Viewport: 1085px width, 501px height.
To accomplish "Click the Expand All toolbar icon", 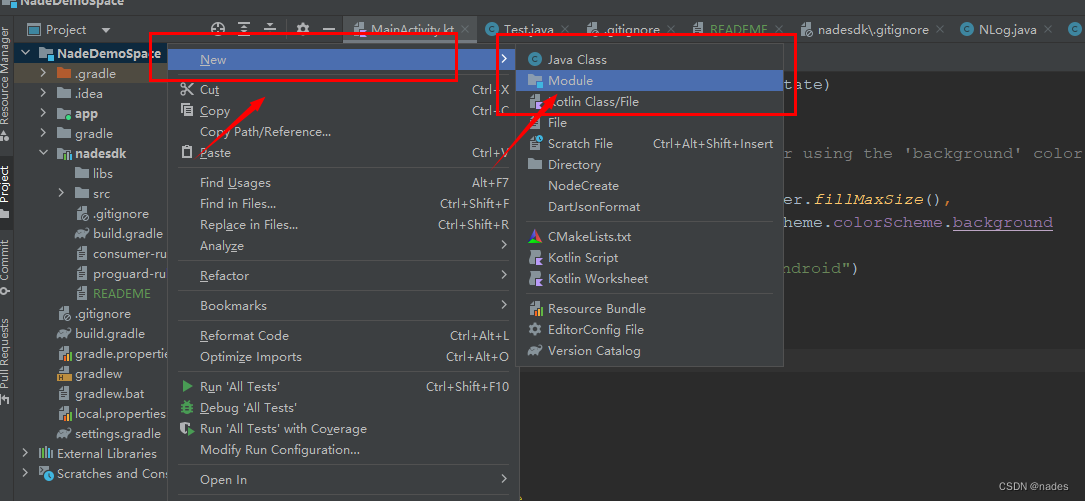I will 244,29.
